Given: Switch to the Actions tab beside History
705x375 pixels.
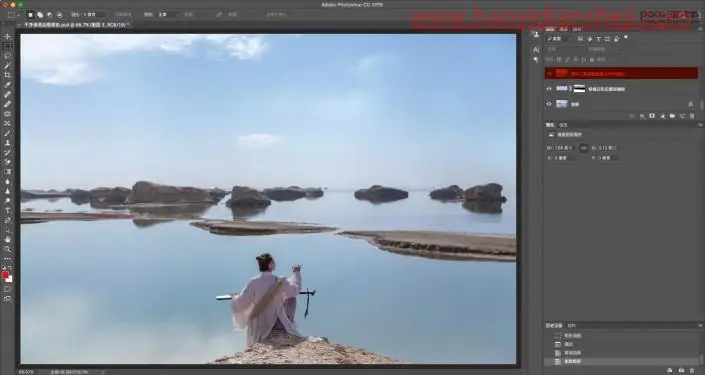Looking at the screenshot, I should pos(571,325).
